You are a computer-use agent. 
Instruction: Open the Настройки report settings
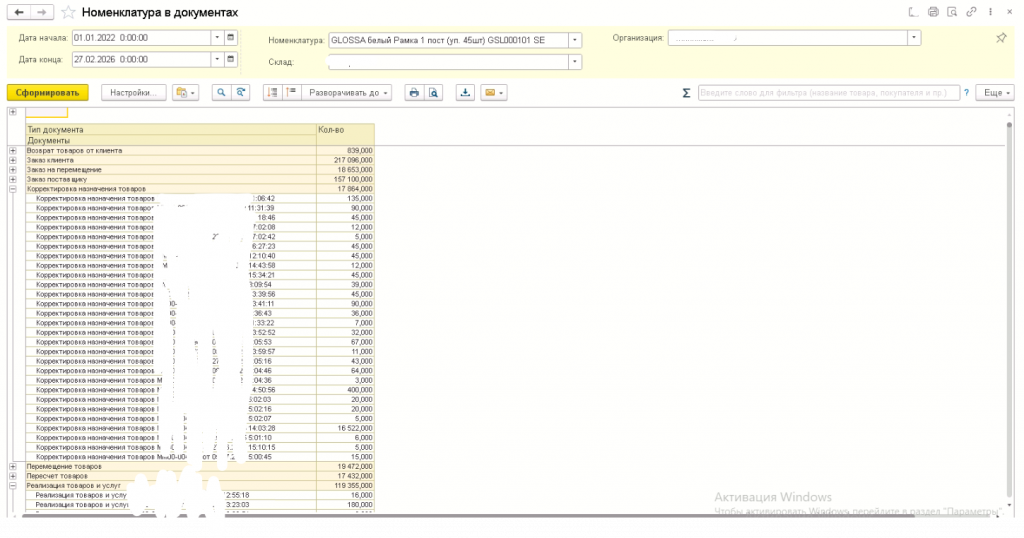(x=133, y=92)
